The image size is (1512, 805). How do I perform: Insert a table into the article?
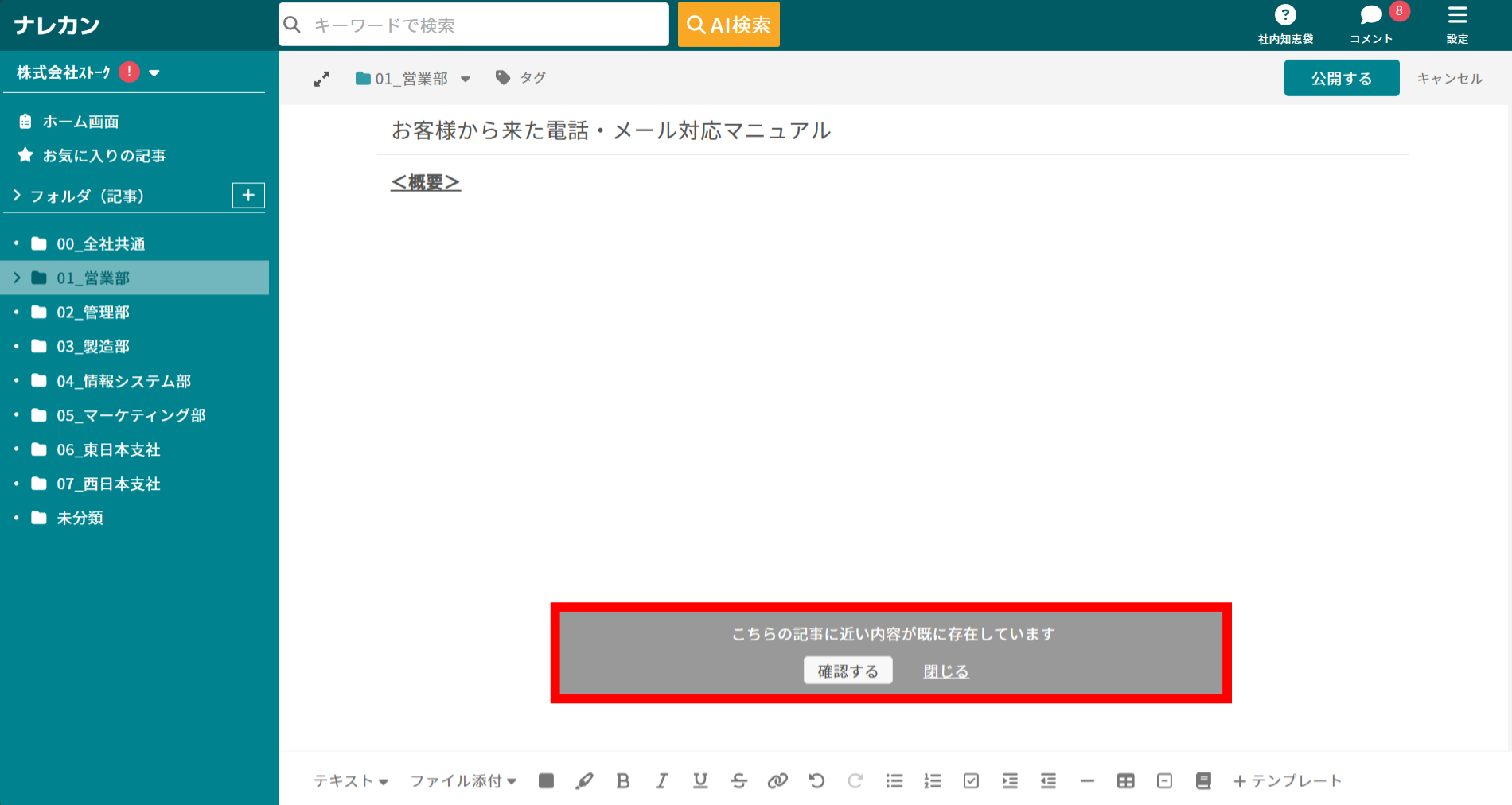pyautogui.click(x=1126, y=780)
